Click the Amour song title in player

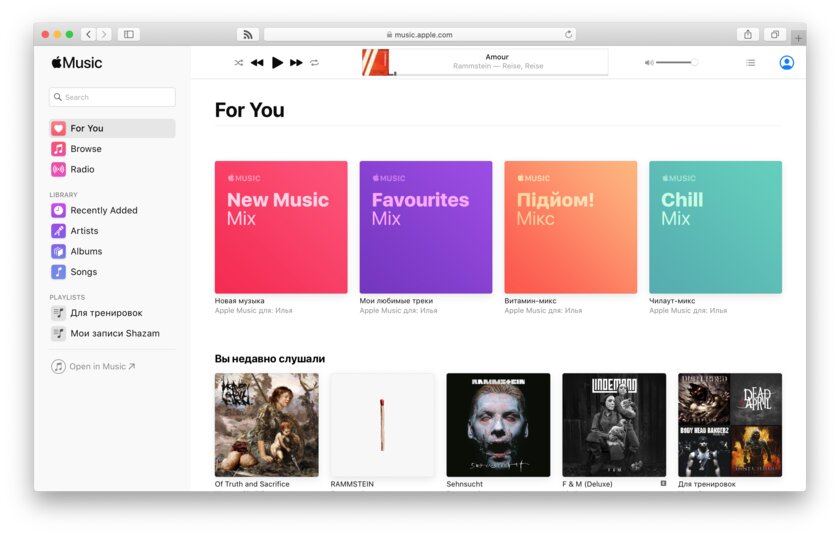497,57
